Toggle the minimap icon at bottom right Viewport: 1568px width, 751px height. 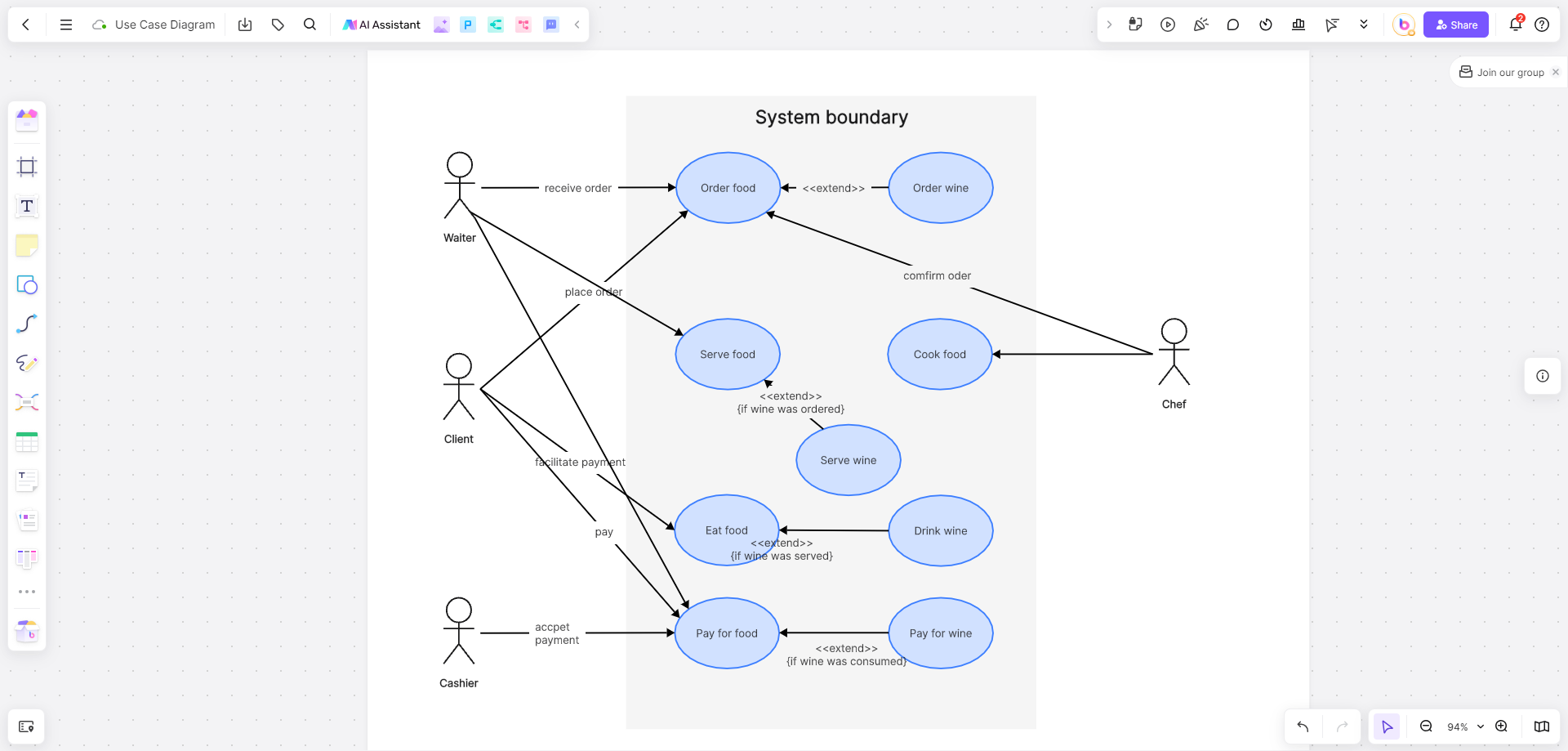[x=1541, y=726]
